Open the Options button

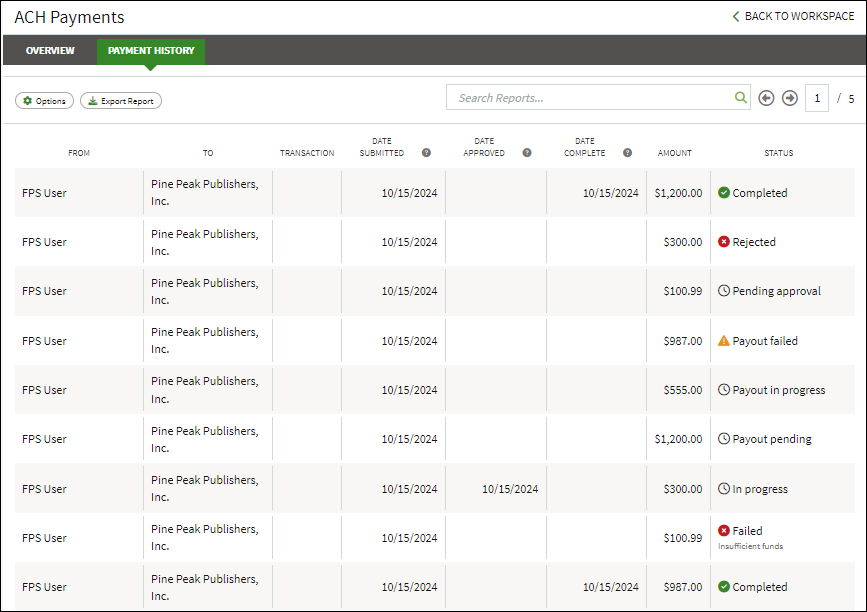[44, 101]
